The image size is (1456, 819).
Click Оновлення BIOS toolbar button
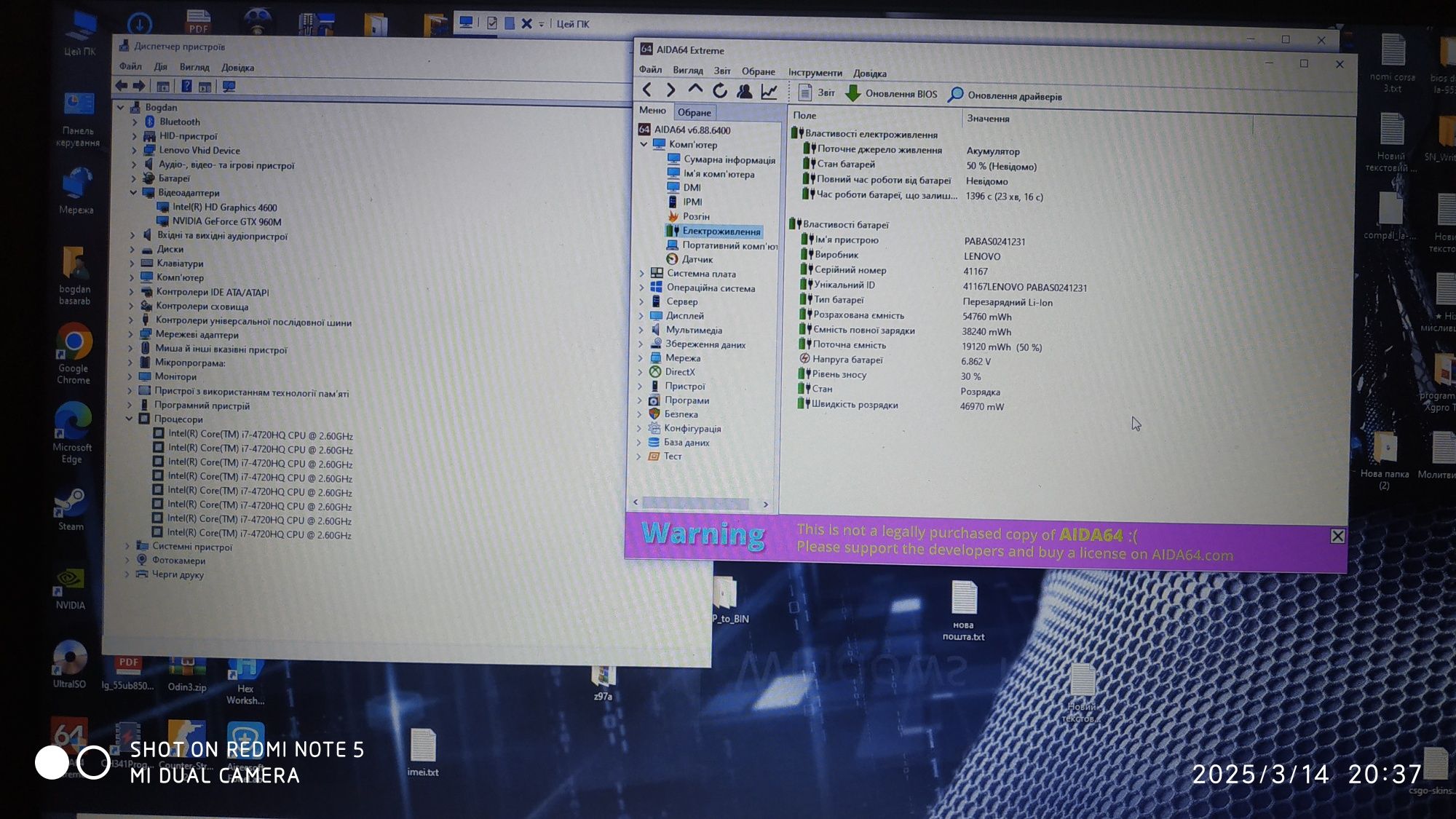(891, 94)
